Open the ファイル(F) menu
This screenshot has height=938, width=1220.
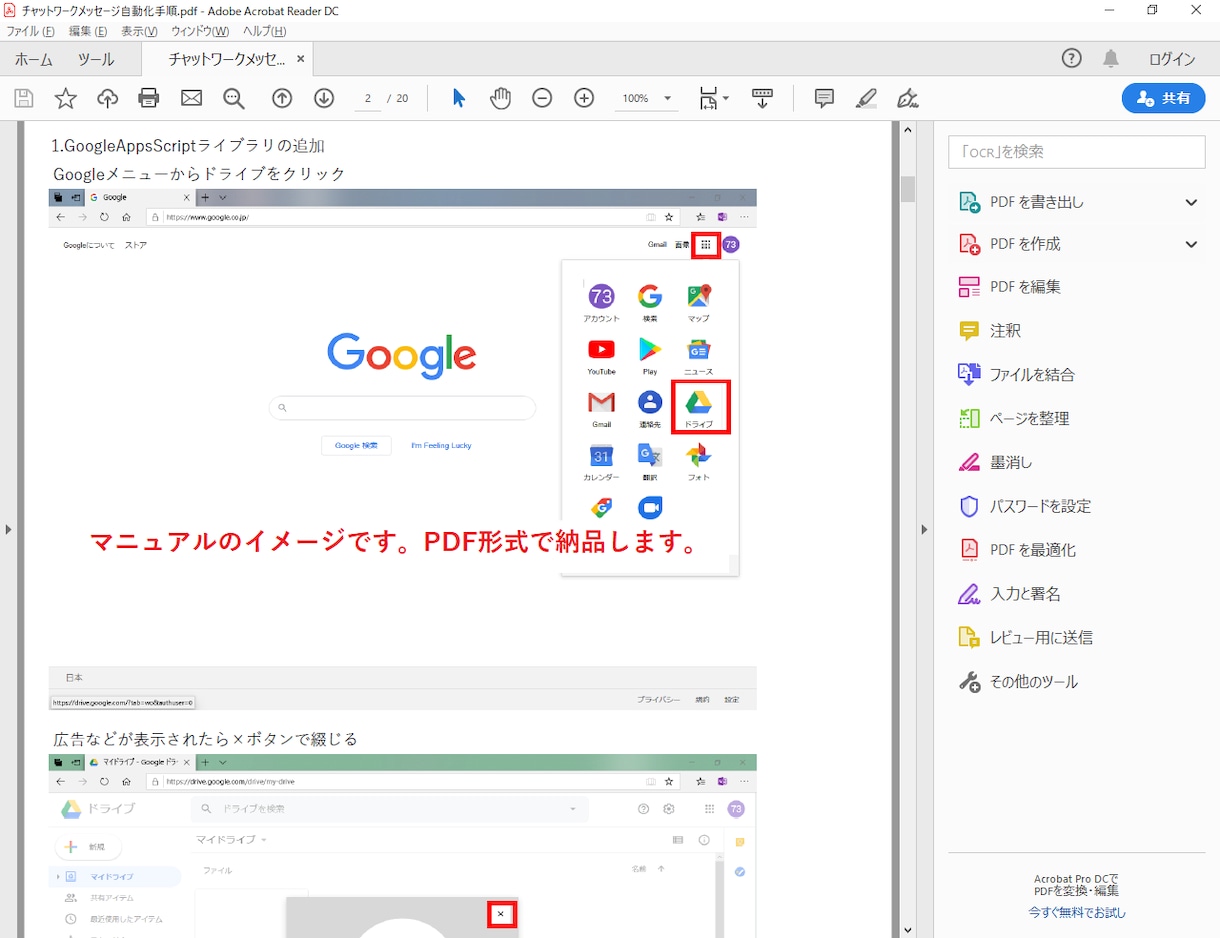(31, 32)
